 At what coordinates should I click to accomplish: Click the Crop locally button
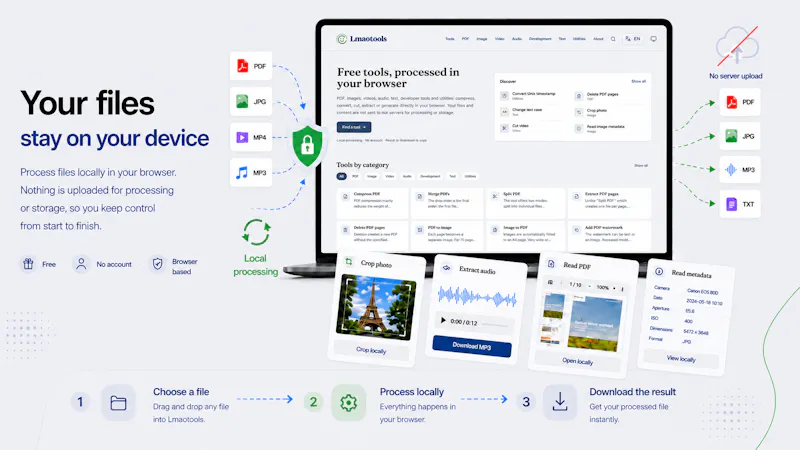[x=371, y=350]
